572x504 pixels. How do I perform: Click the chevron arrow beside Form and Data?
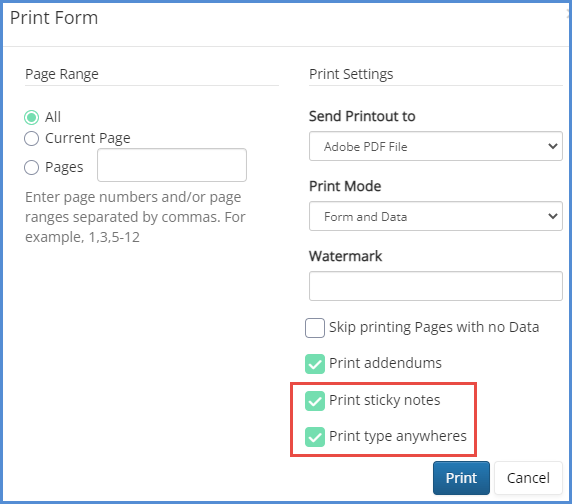tap(553, 216)
